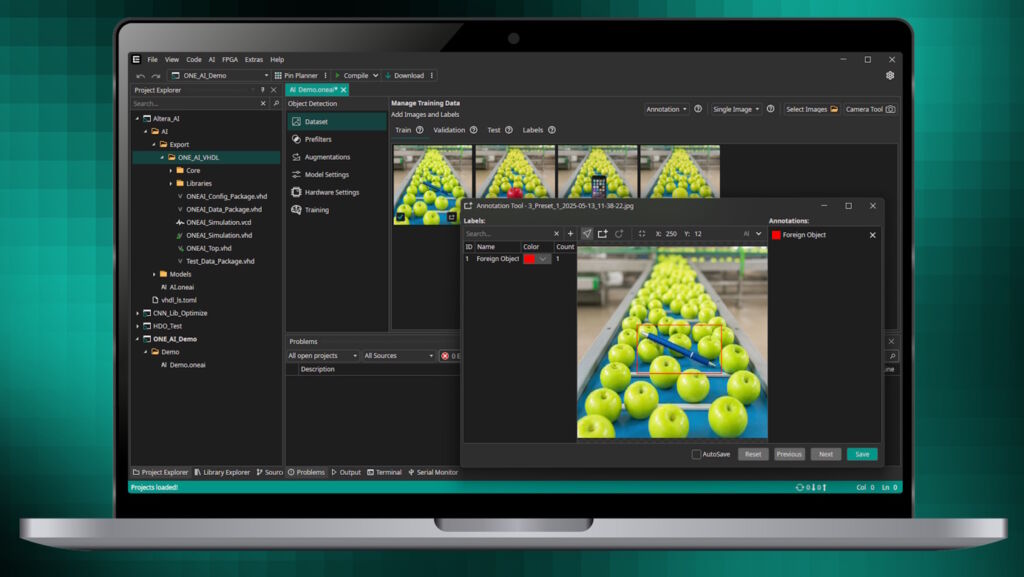This screenshot has height=577, width=1024.
Task: Toggle the checkbox on the first dataset thumbnail
Action: (400, 215)
